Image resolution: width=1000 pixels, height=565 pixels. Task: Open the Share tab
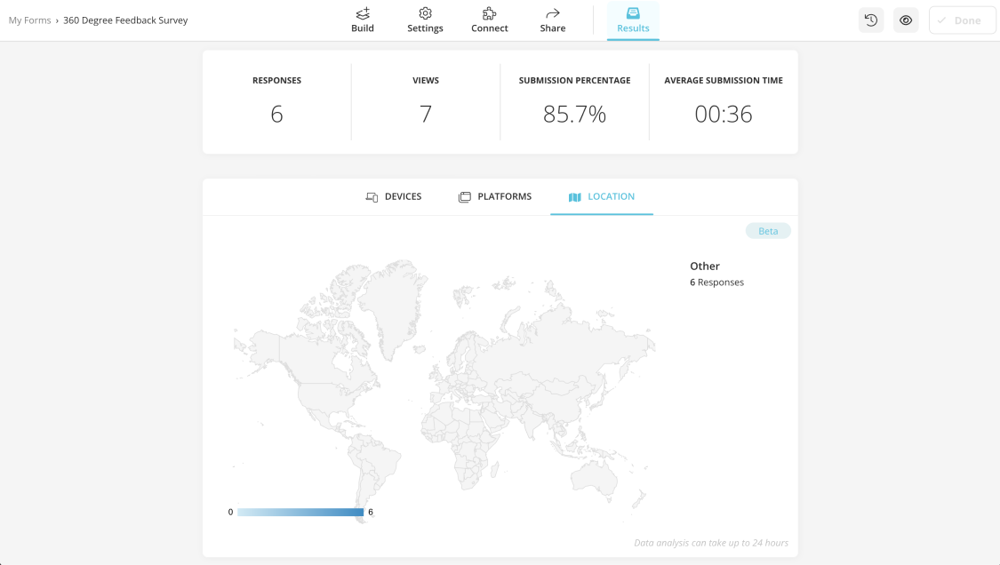(x=552, y=20)
